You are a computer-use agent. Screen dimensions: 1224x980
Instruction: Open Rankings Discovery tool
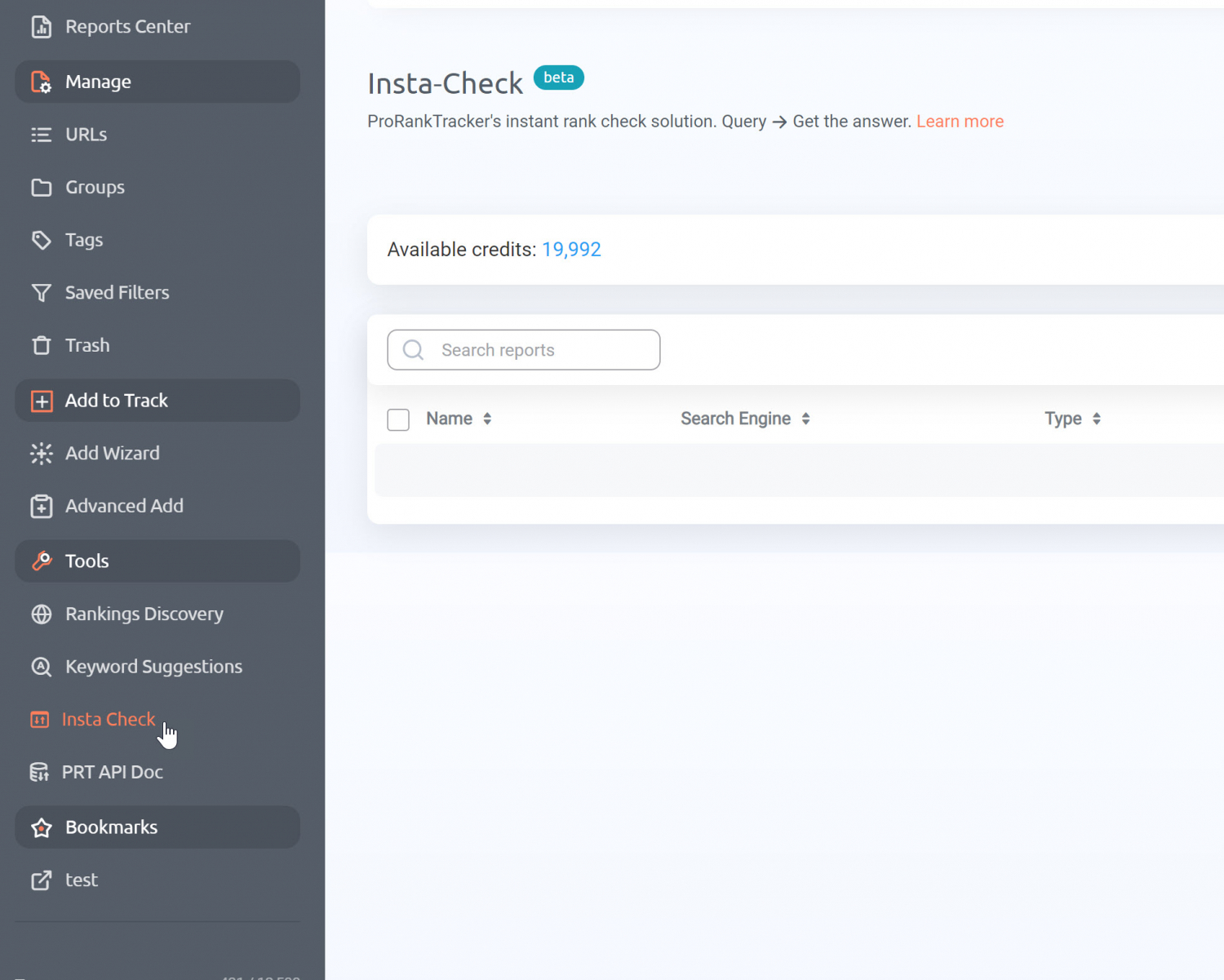pyautogui.click(x=144, y=614)
